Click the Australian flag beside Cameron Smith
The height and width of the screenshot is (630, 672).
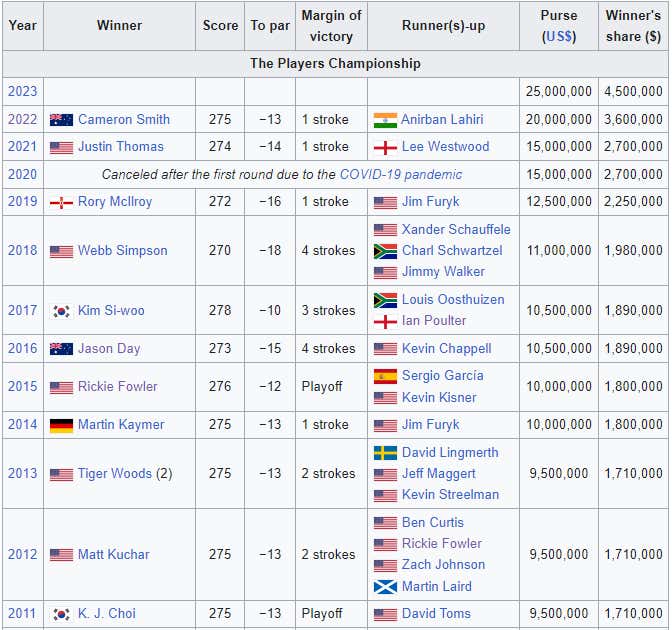[61, 120]
